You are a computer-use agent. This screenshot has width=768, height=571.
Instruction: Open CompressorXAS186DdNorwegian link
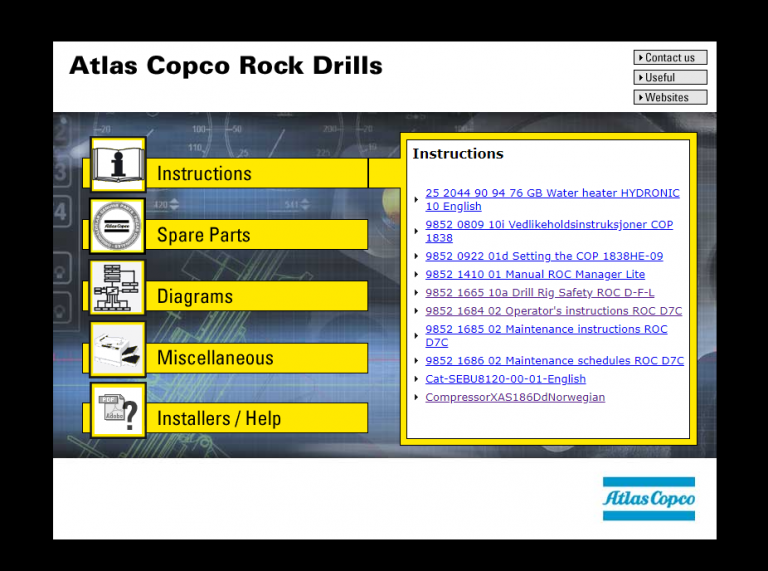(515, 397)
